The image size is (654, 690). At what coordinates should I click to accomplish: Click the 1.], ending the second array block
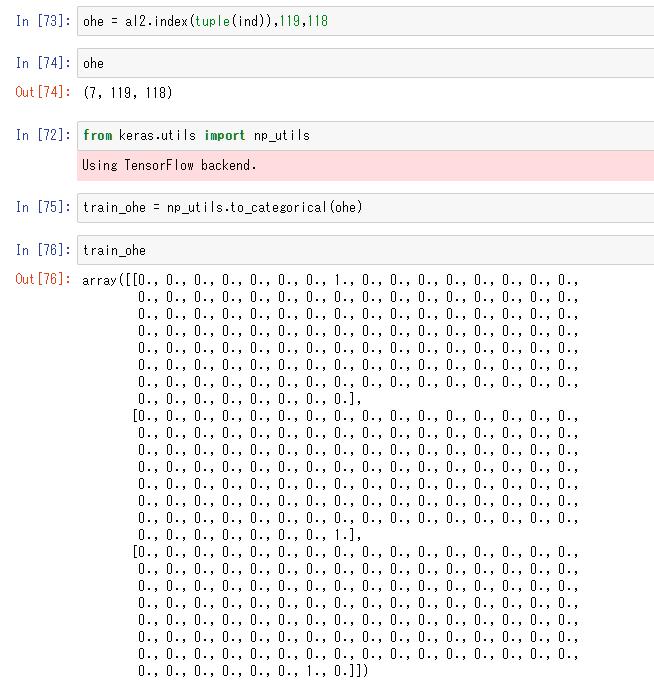point(348,535)
